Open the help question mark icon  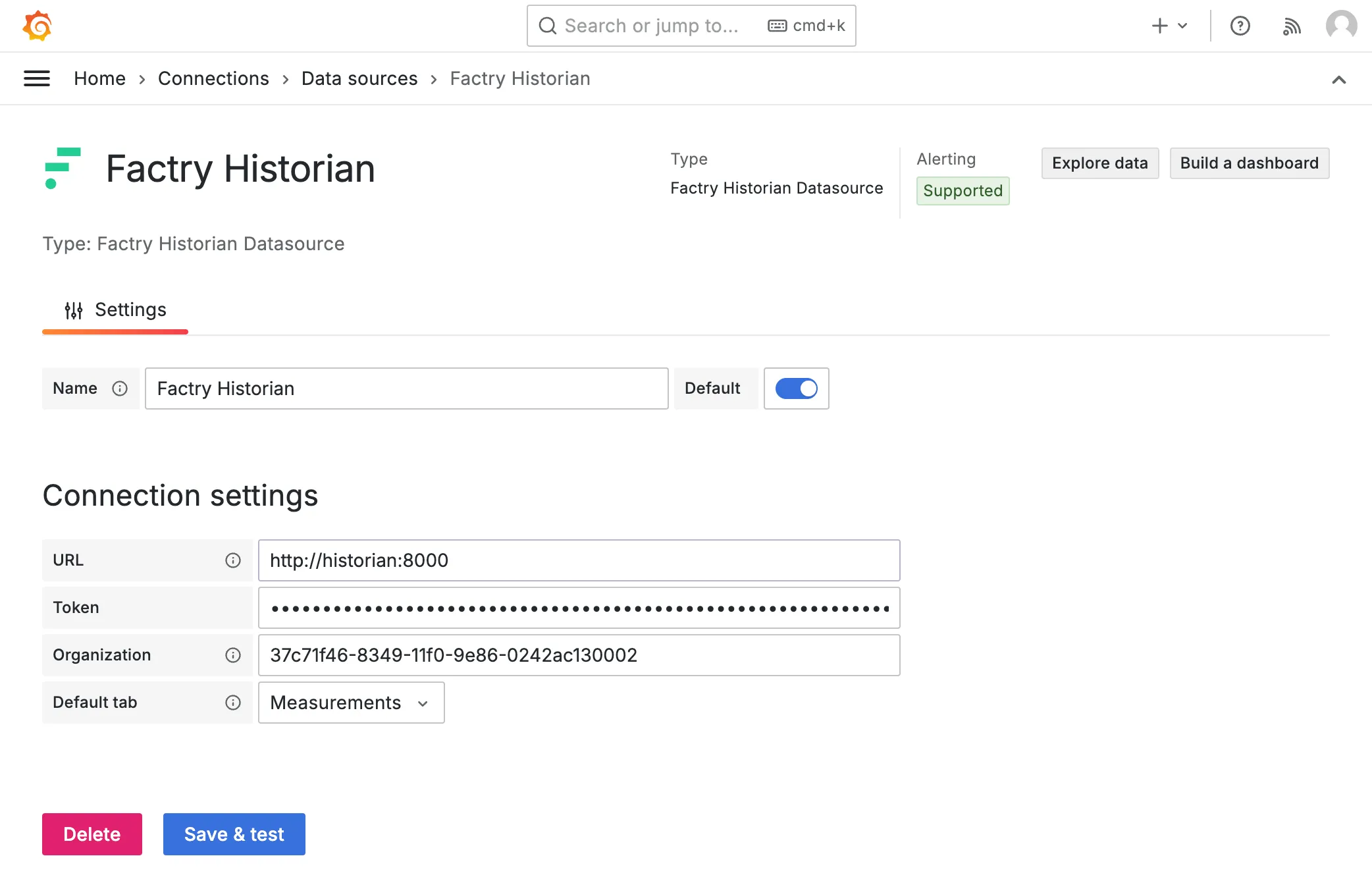coord(1240,26)
